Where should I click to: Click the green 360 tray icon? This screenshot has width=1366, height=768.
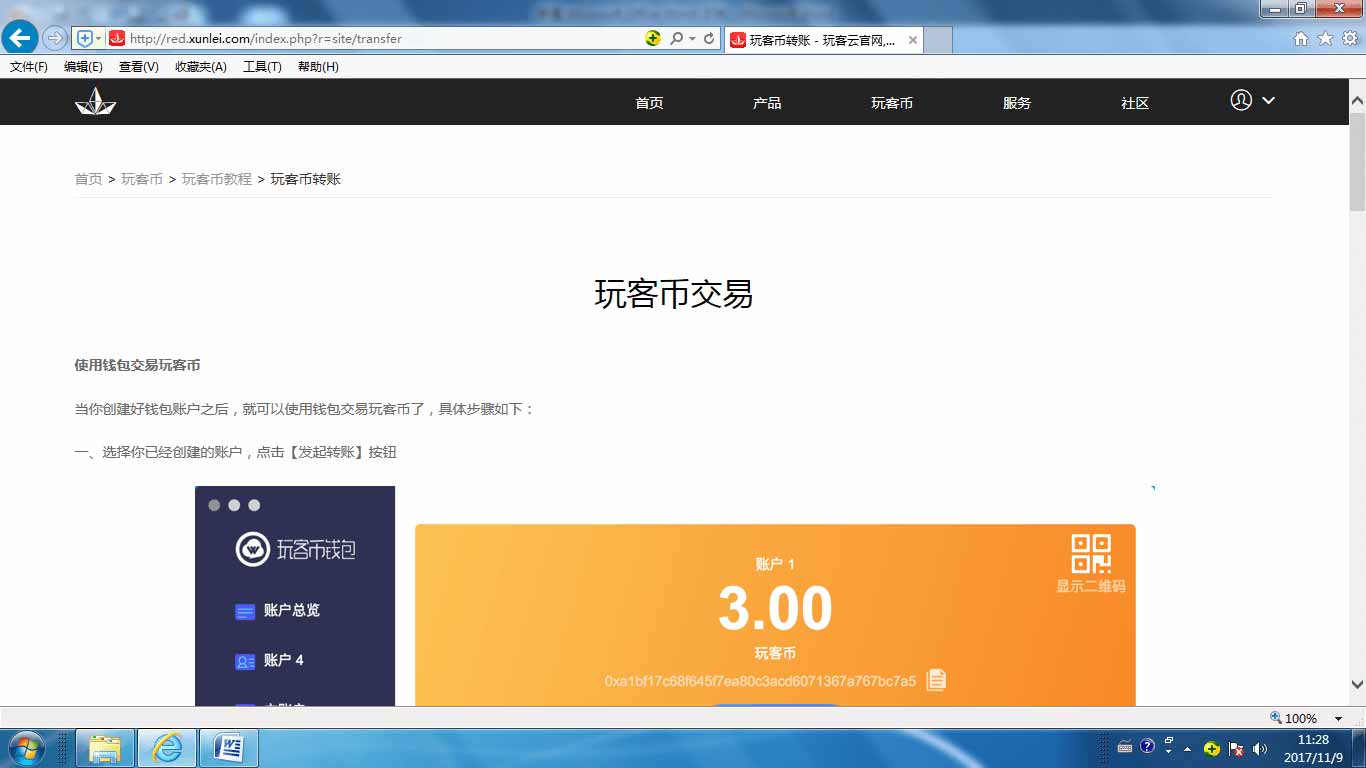(1212, 748)
